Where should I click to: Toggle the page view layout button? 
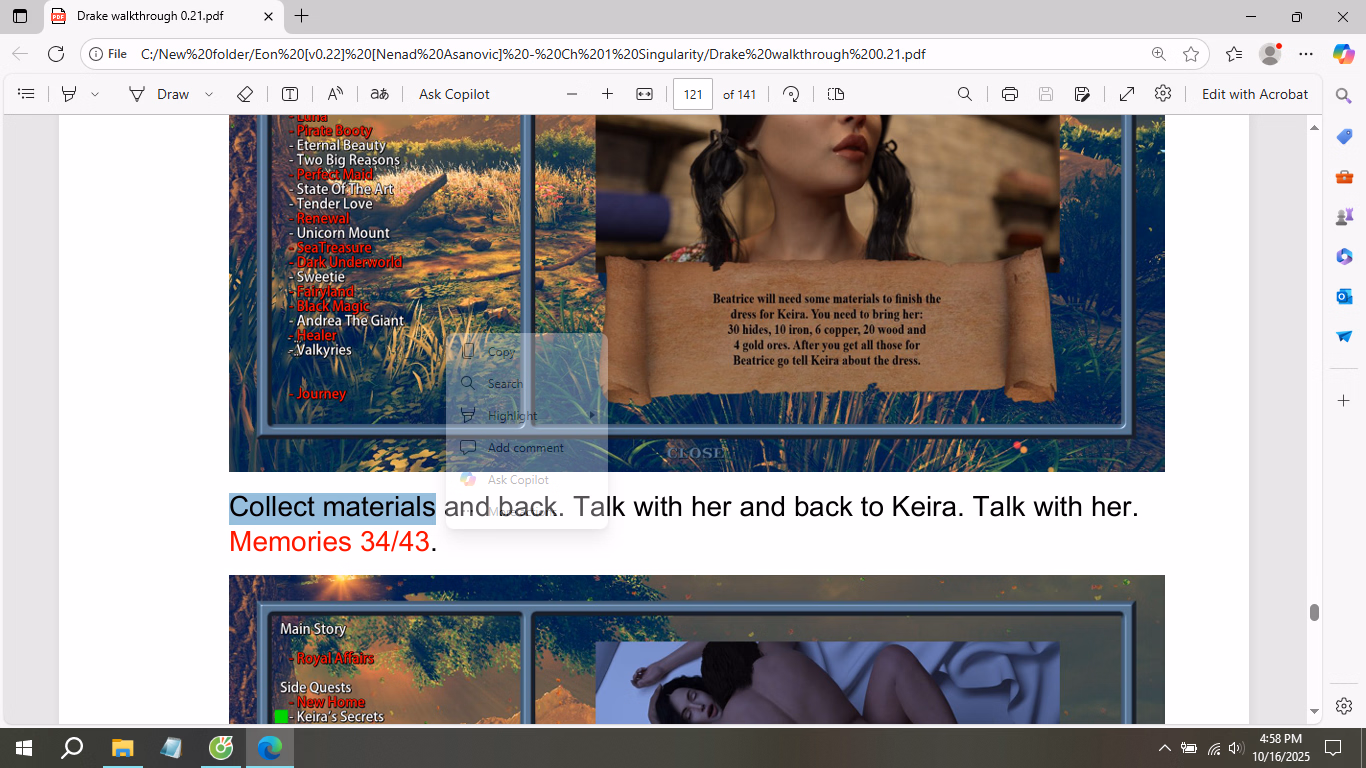(836, 94)
